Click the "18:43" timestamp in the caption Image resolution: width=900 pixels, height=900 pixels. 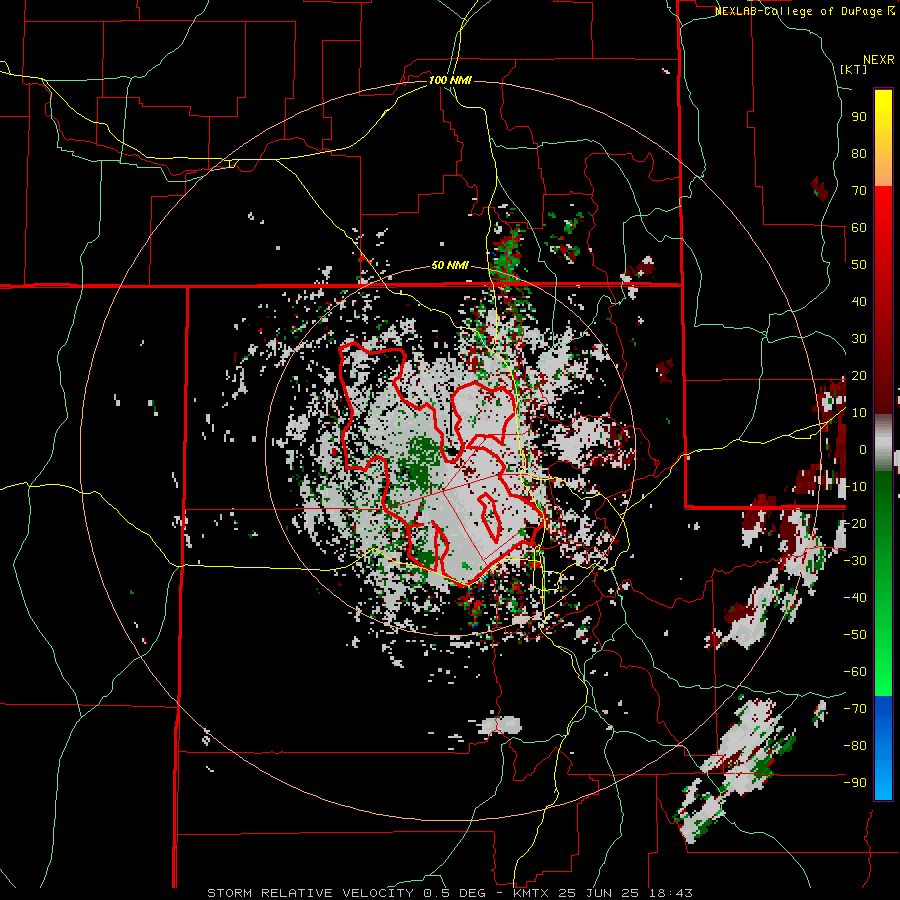point(670,893)
